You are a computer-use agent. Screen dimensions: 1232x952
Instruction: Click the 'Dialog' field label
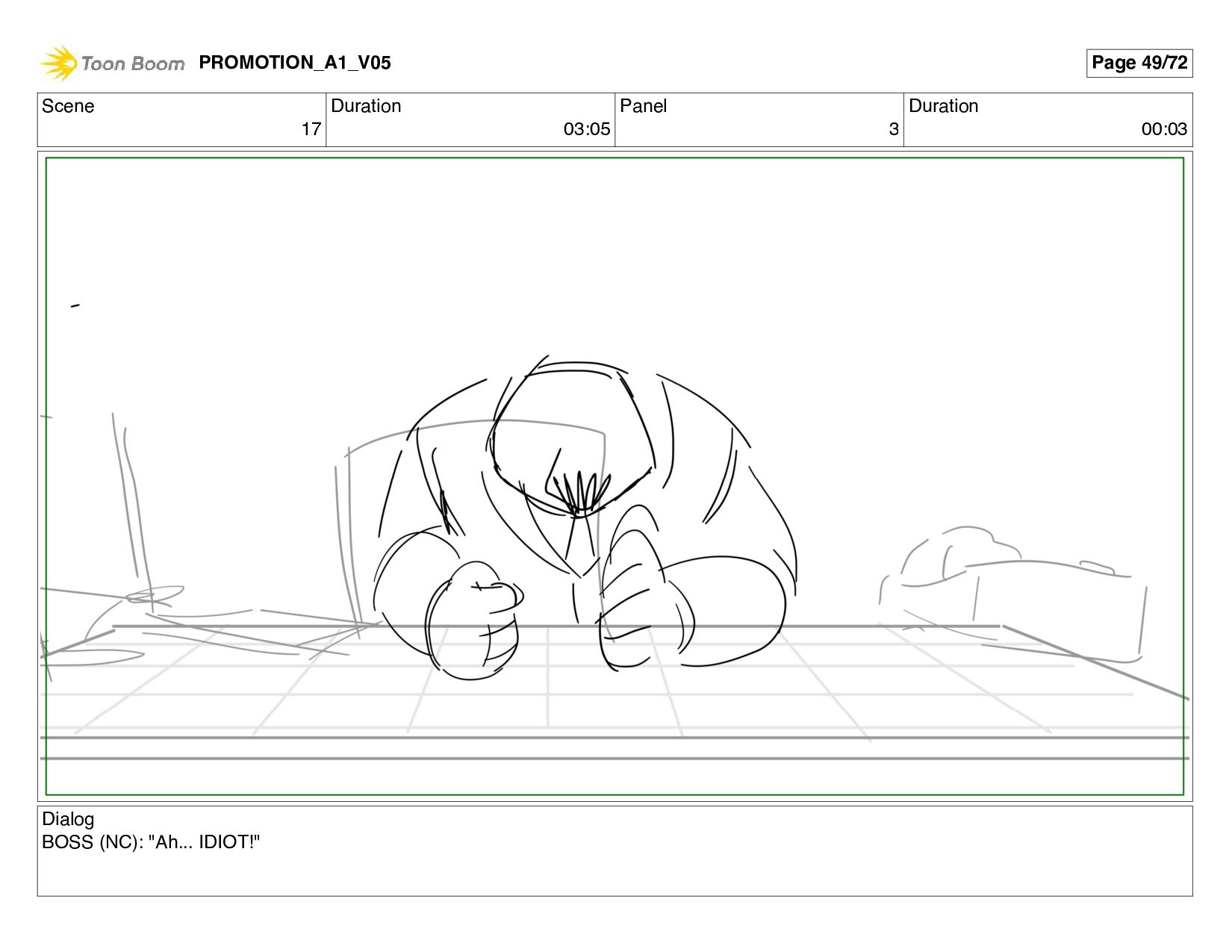pyautogui.click(x=68, y=819)
